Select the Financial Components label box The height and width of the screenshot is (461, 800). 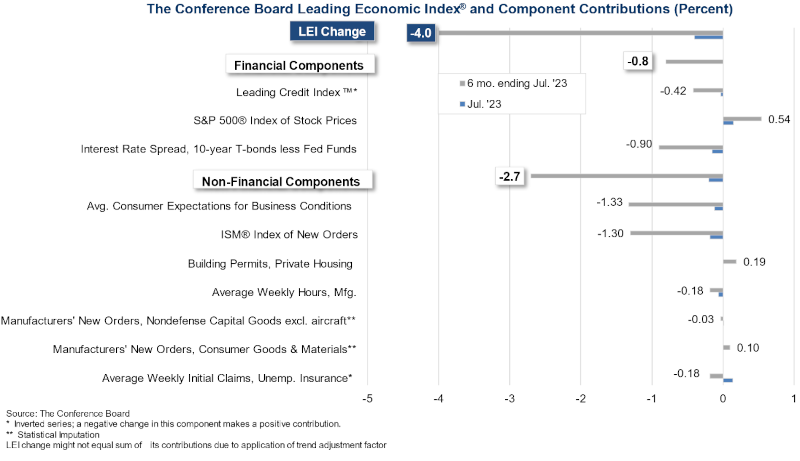click(x=298, y=65)
